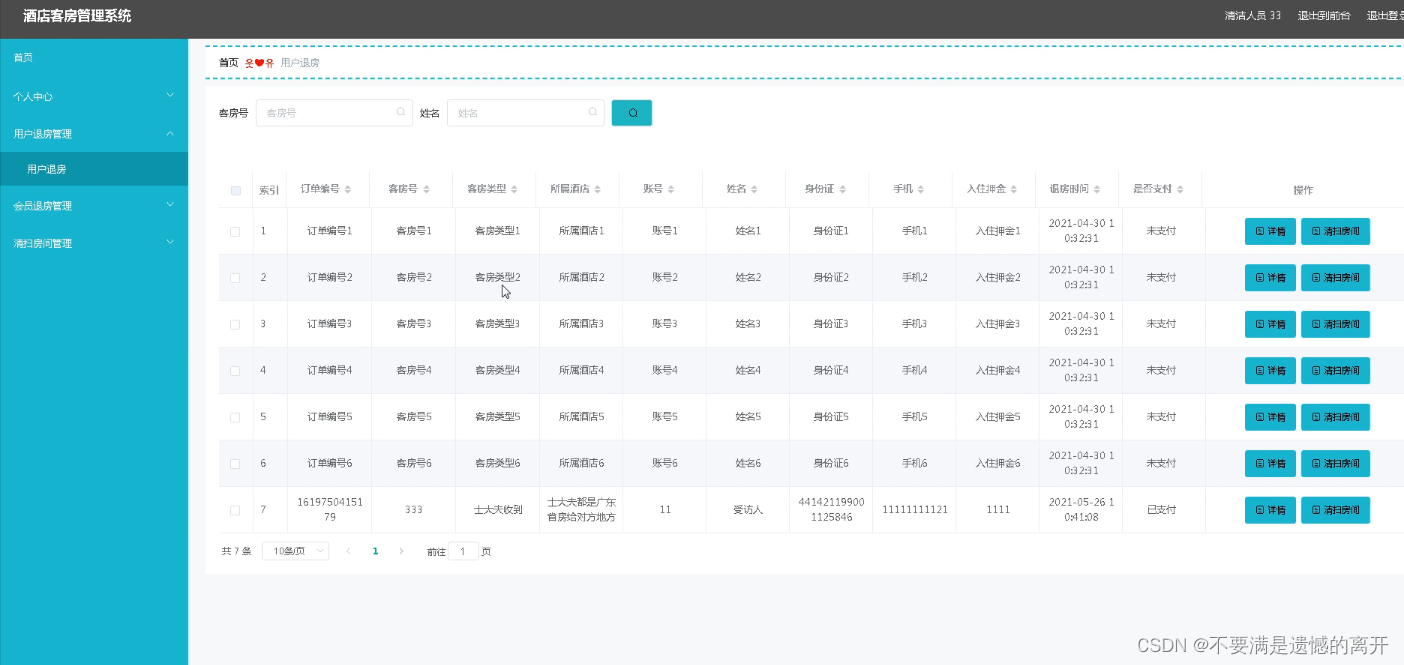
Task: Click the 姓名 search input field
Action: click(x=526, y=113)
